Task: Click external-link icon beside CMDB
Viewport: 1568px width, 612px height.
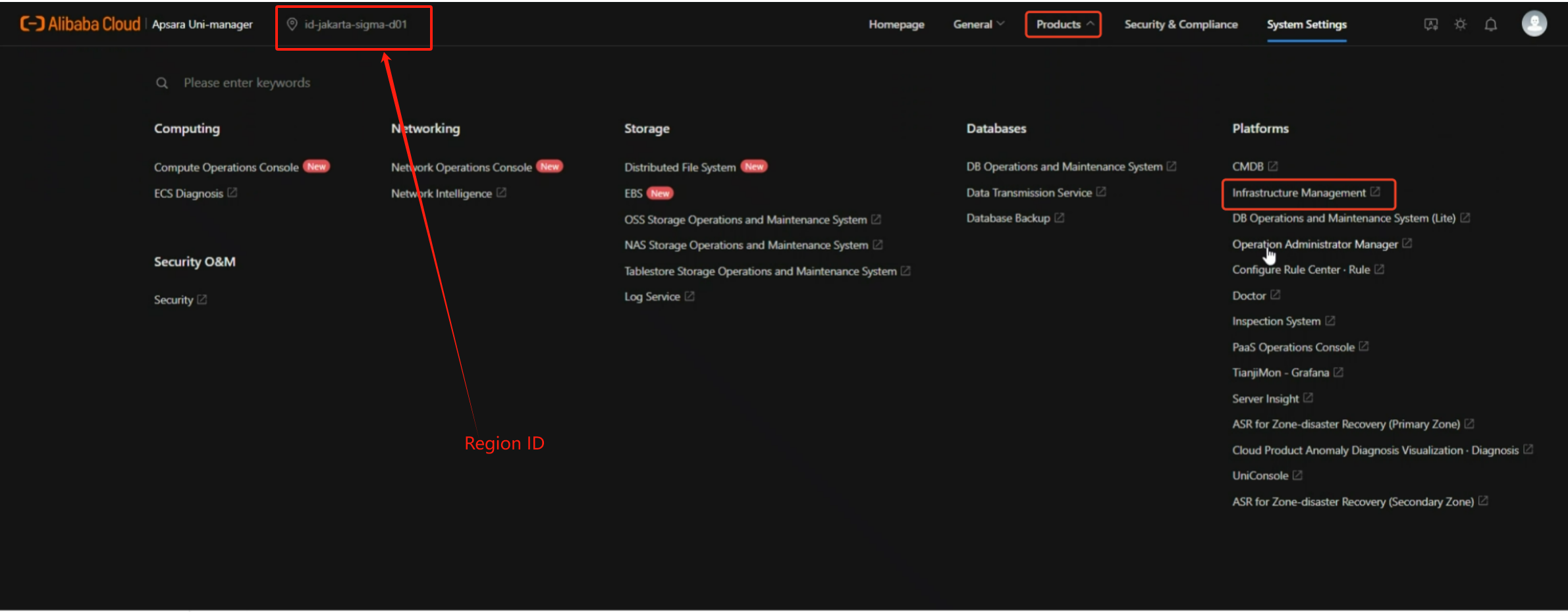Action: pos(1273,166)
